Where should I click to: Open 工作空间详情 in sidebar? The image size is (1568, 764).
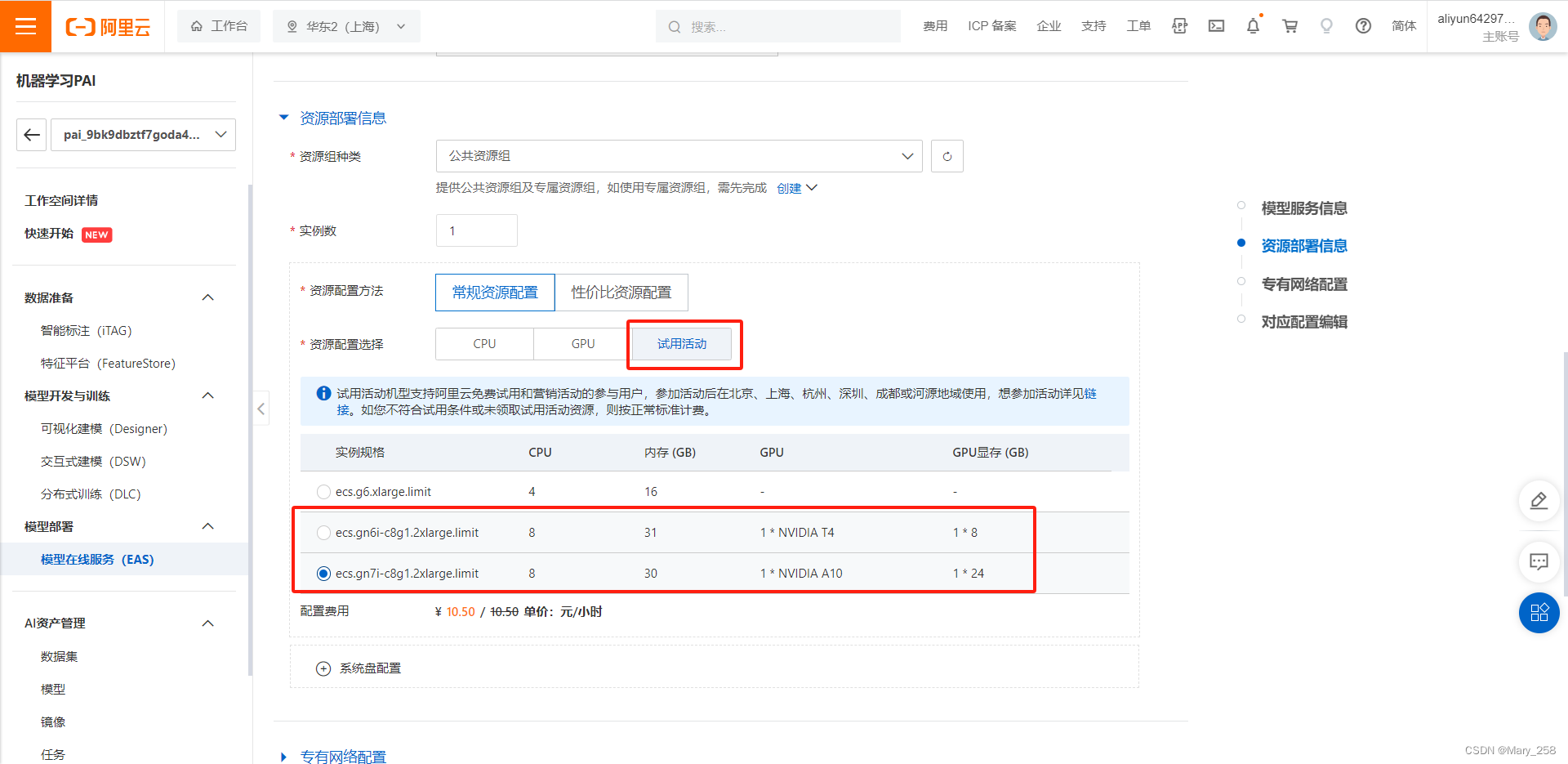tap(61, 201)
